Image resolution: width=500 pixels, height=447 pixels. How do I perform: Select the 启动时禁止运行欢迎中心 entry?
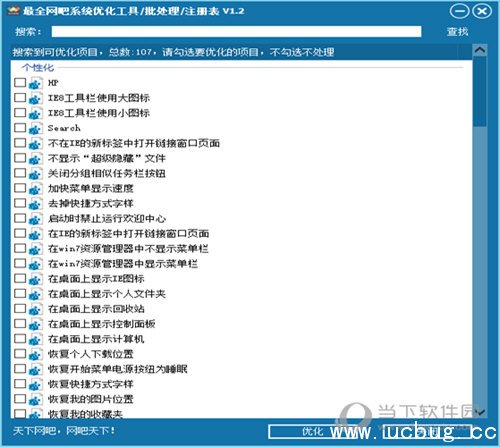tap(107, 218)
